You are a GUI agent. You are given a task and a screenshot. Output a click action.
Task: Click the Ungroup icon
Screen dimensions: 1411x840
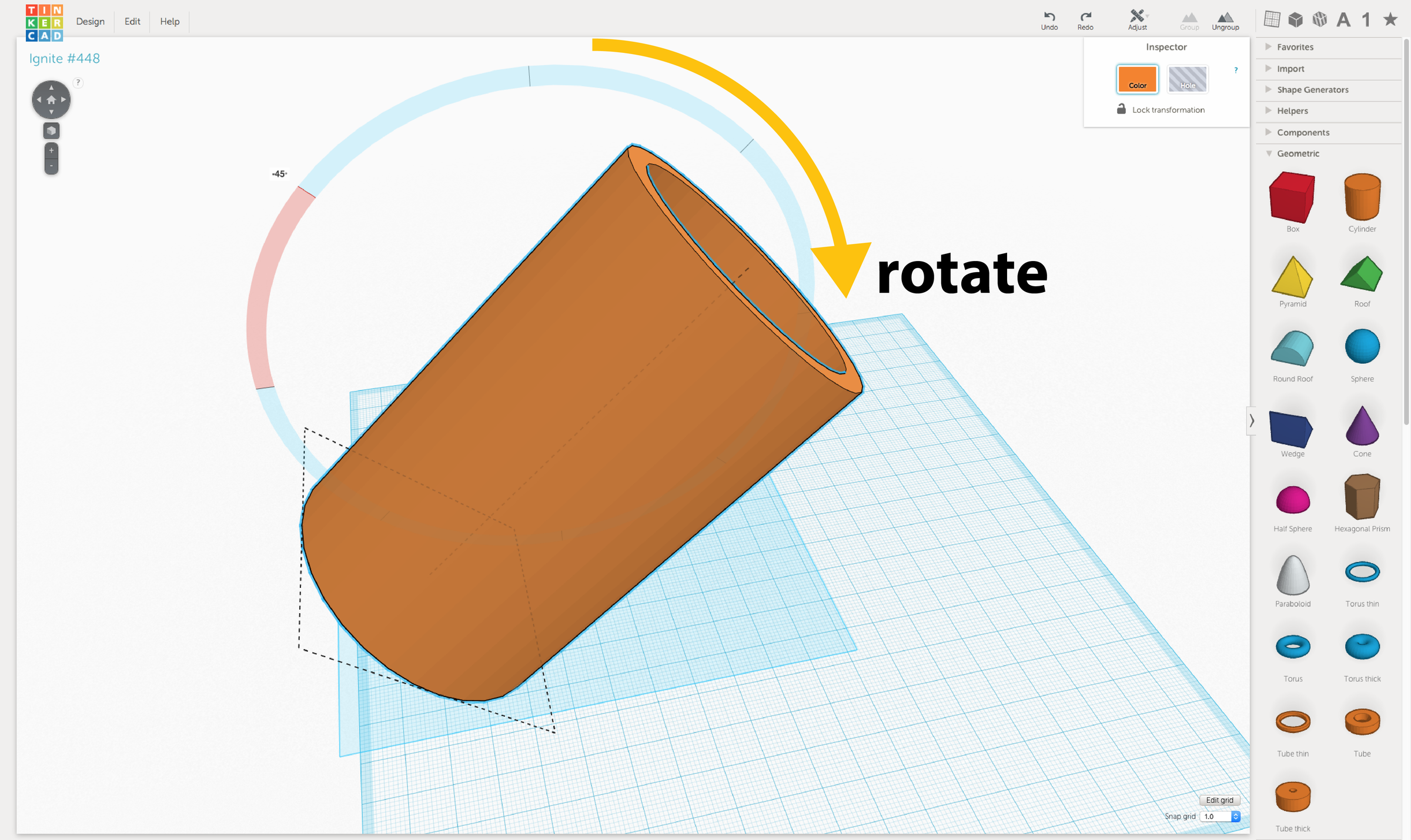click(x=1225, y=18)
